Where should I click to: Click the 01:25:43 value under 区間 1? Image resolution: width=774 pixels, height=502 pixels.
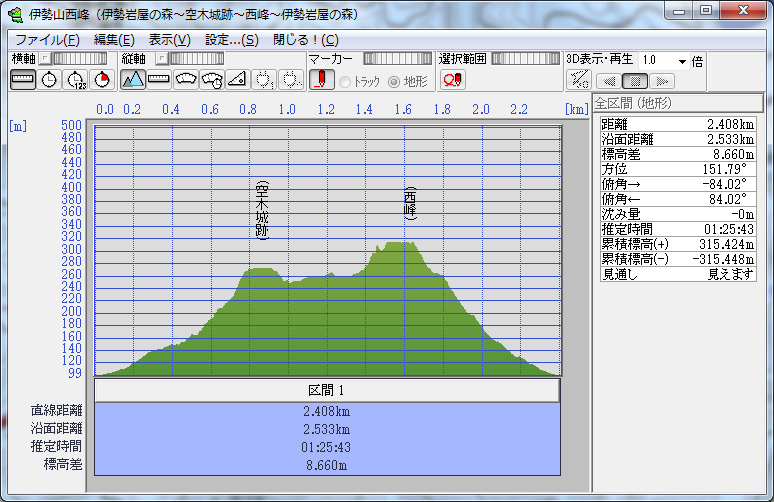click(x=326, y=447)
